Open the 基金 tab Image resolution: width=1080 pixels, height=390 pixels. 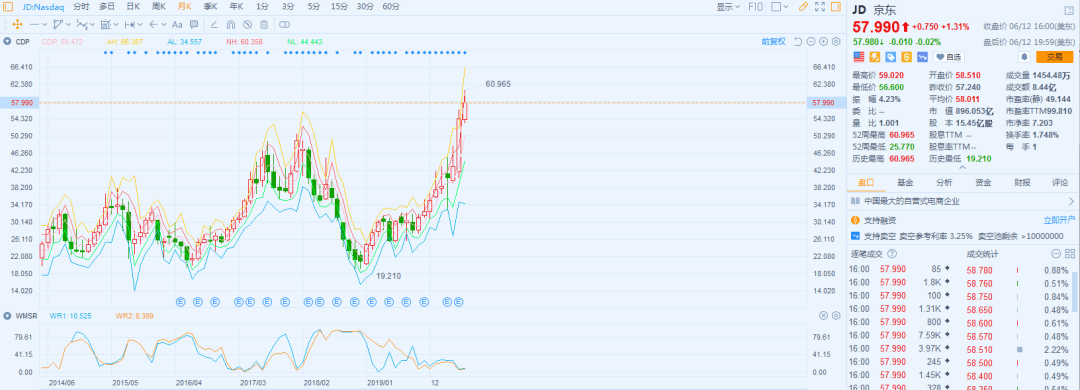coord(905,183)
